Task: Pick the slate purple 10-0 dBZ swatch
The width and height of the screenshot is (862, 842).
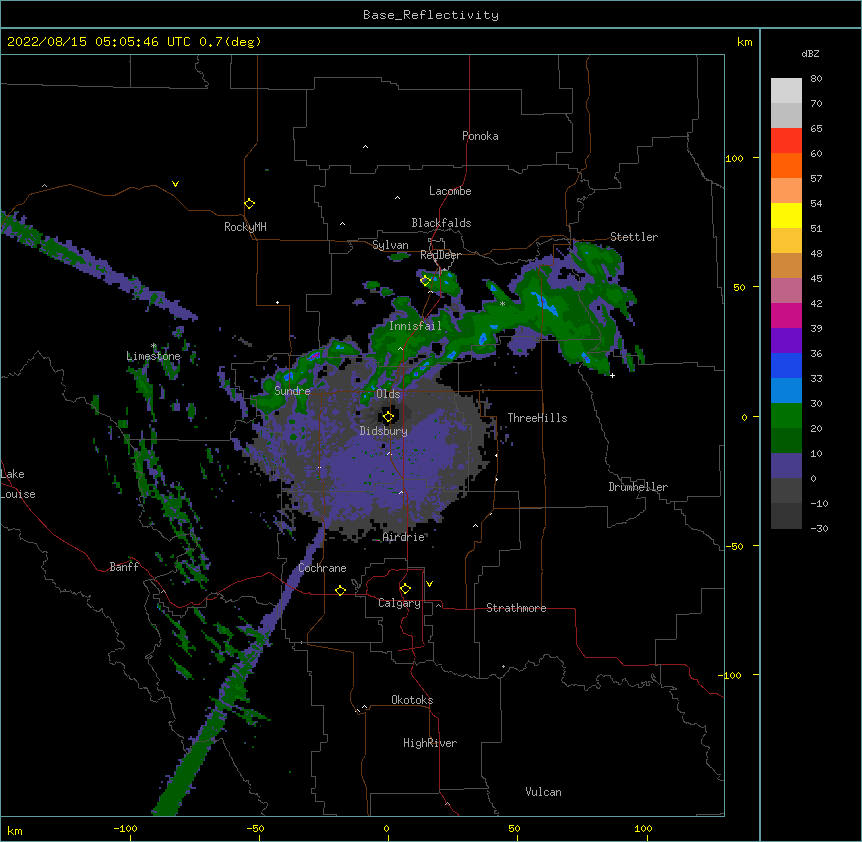Action: (786, 466)
